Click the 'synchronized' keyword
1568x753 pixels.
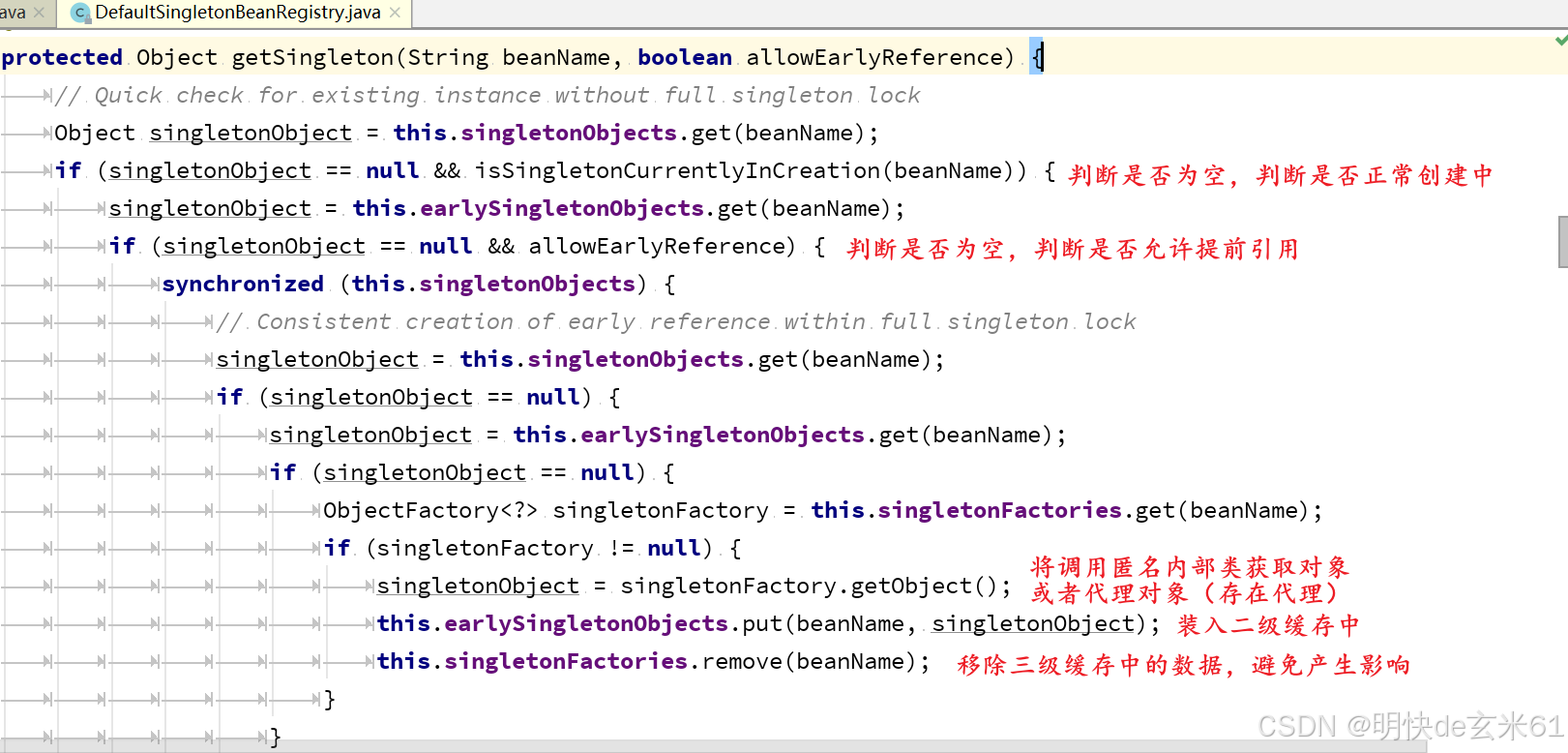243,284
